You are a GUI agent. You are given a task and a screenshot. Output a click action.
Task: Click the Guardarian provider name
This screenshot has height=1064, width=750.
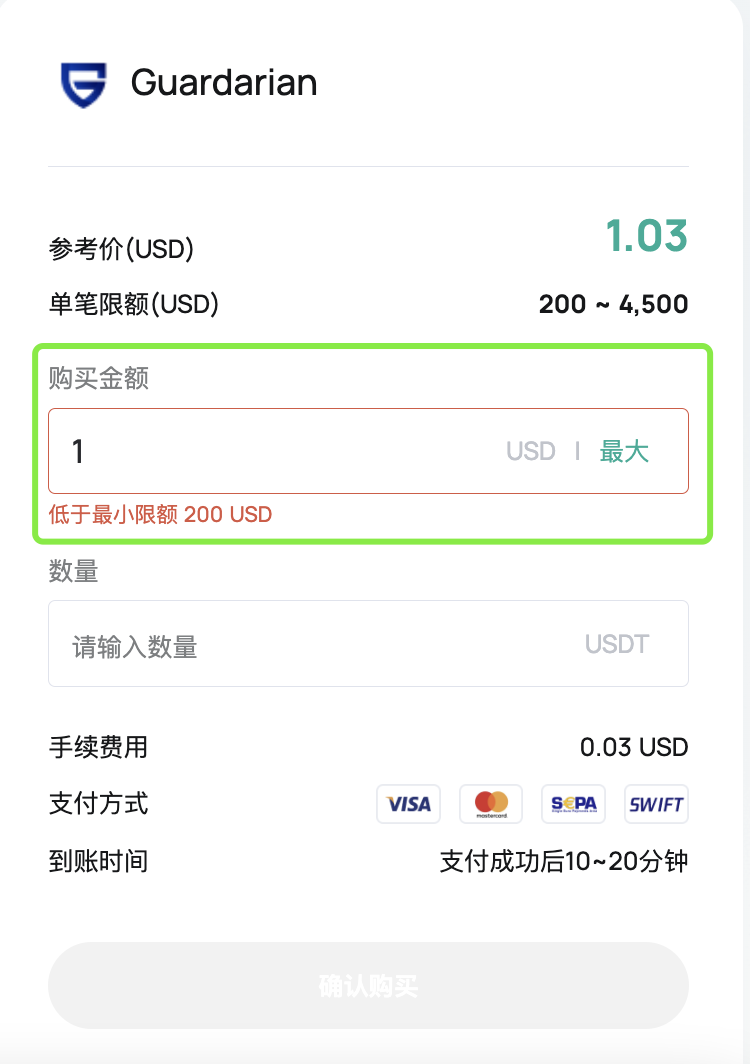(224, 83)
